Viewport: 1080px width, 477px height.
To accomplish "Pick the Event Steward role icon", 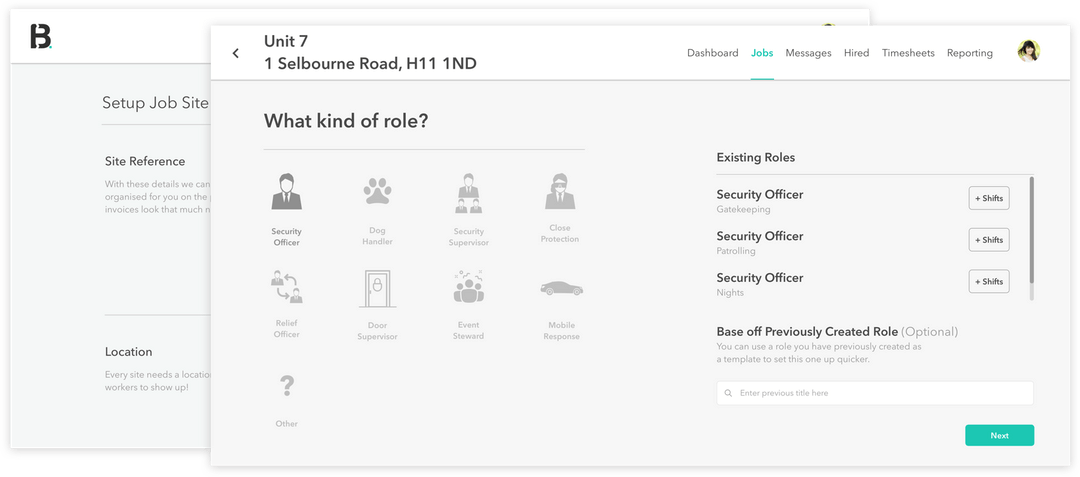I will 468,288.
